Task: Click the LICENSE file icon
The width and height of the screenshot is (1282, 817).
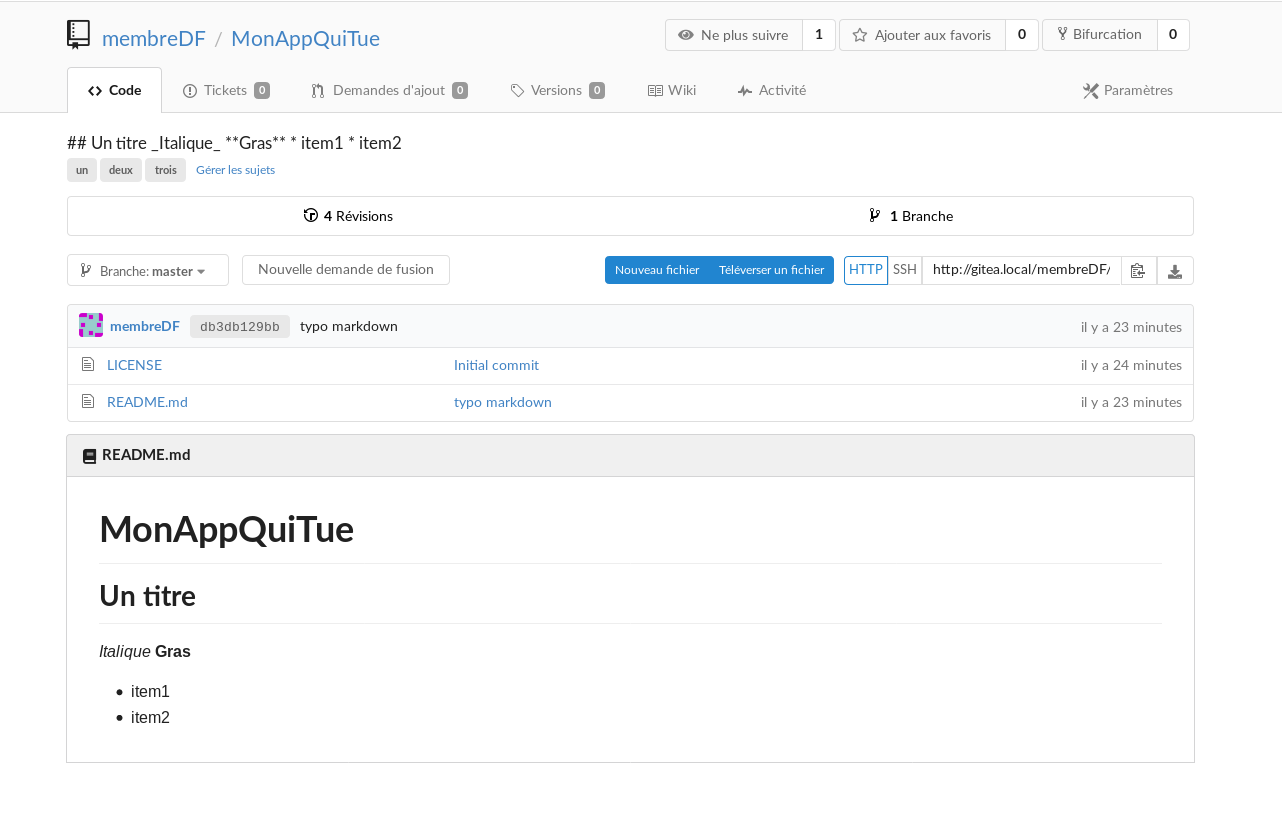Action: 88,365
